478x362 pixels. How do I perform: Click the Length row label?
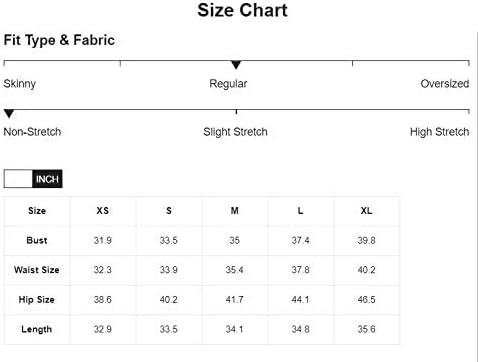click(x=37, y=329)
